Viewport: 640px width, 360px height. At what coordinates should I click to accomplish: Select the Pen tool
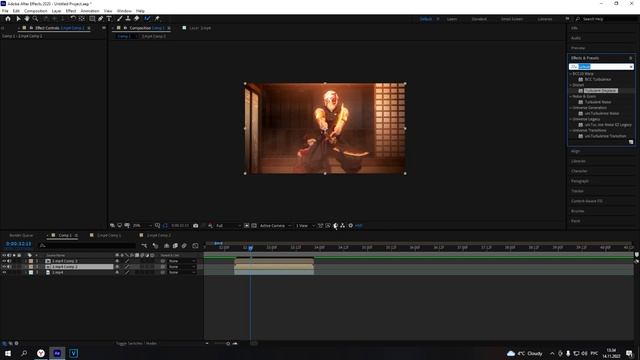pos(100,19)
